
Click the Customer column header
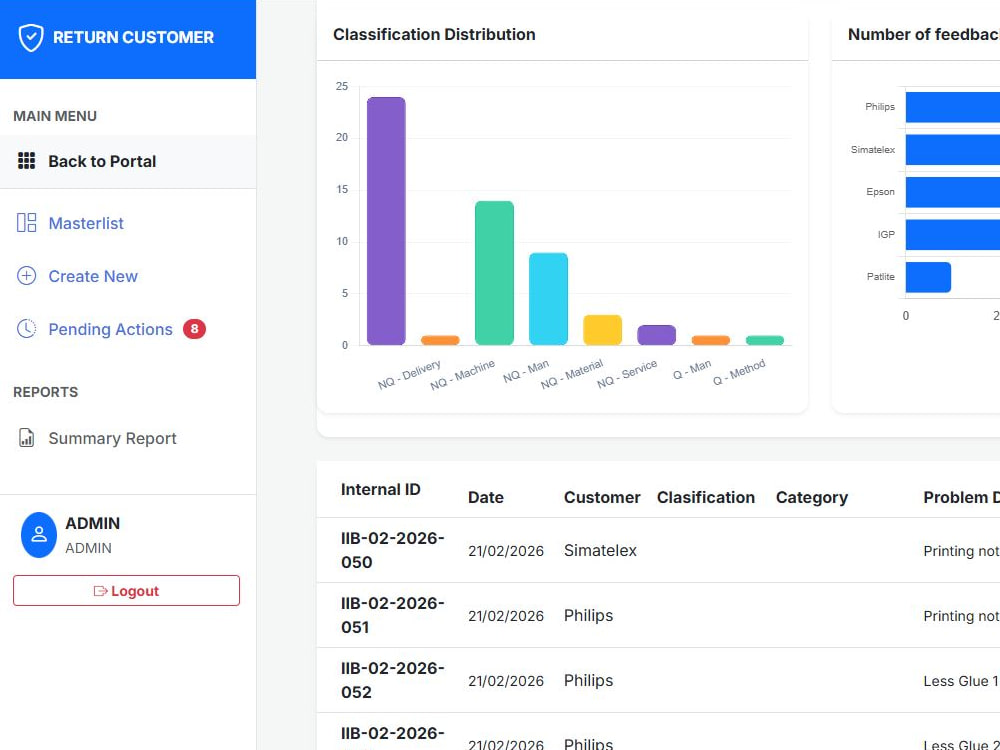[601, 497]
